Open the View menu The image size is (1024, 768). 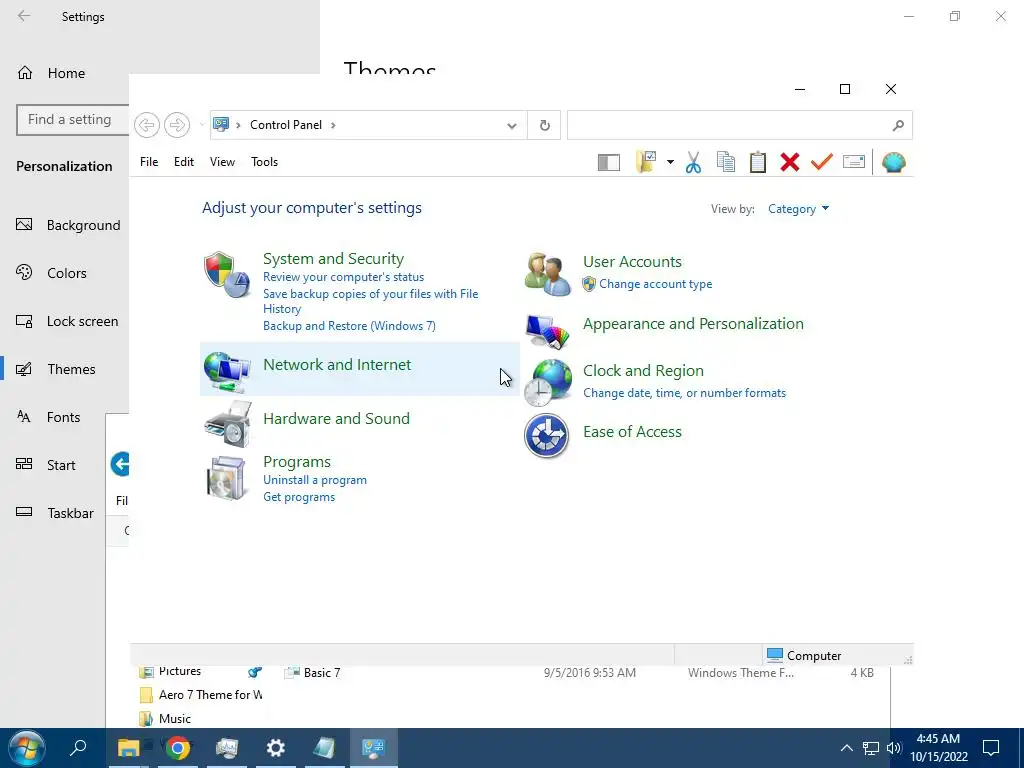(x=222, y=161)
